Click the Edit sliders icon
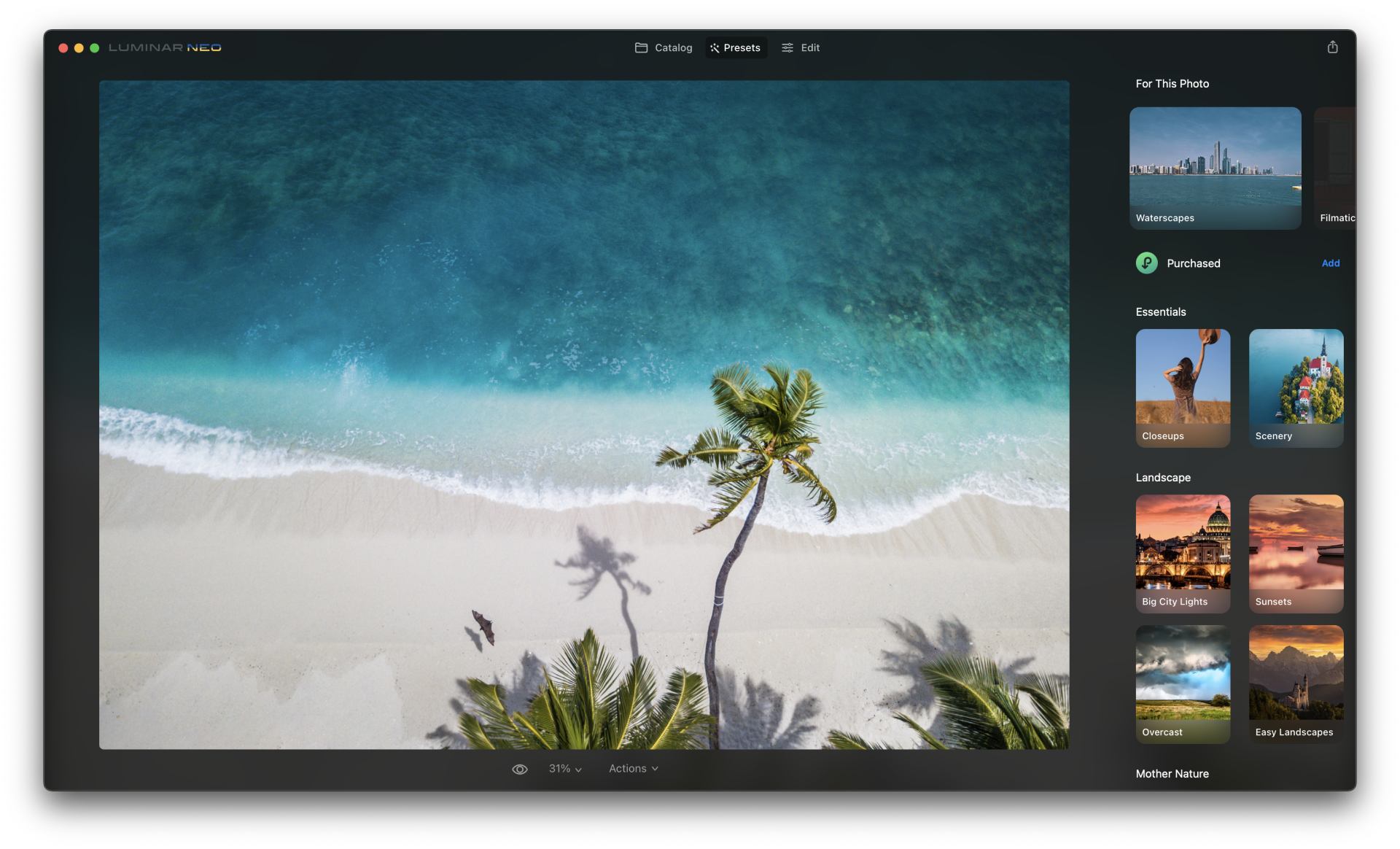The width and height of the screenshot is (1400, 849). (787, 48)
